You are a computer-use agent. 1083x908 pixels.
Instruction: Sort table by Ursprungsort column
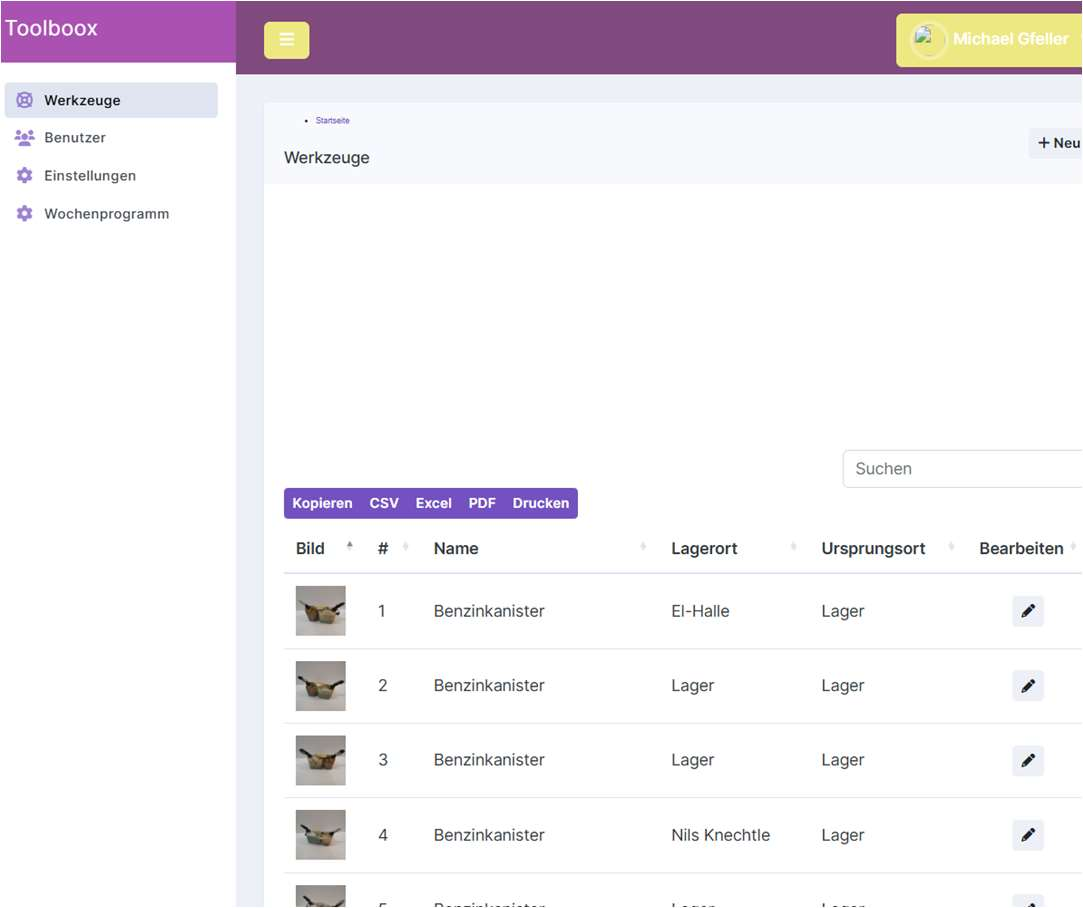[873, 548]
